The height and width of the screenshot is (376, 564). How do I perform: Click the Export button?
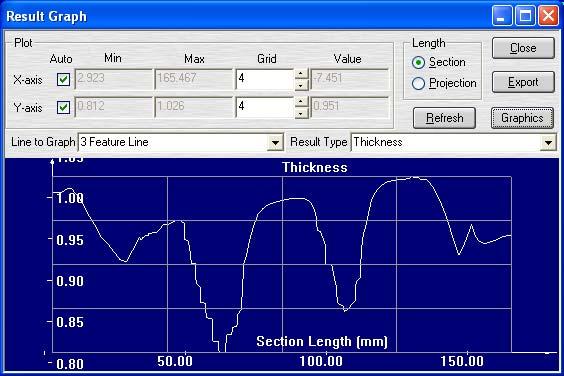[523, 82]
